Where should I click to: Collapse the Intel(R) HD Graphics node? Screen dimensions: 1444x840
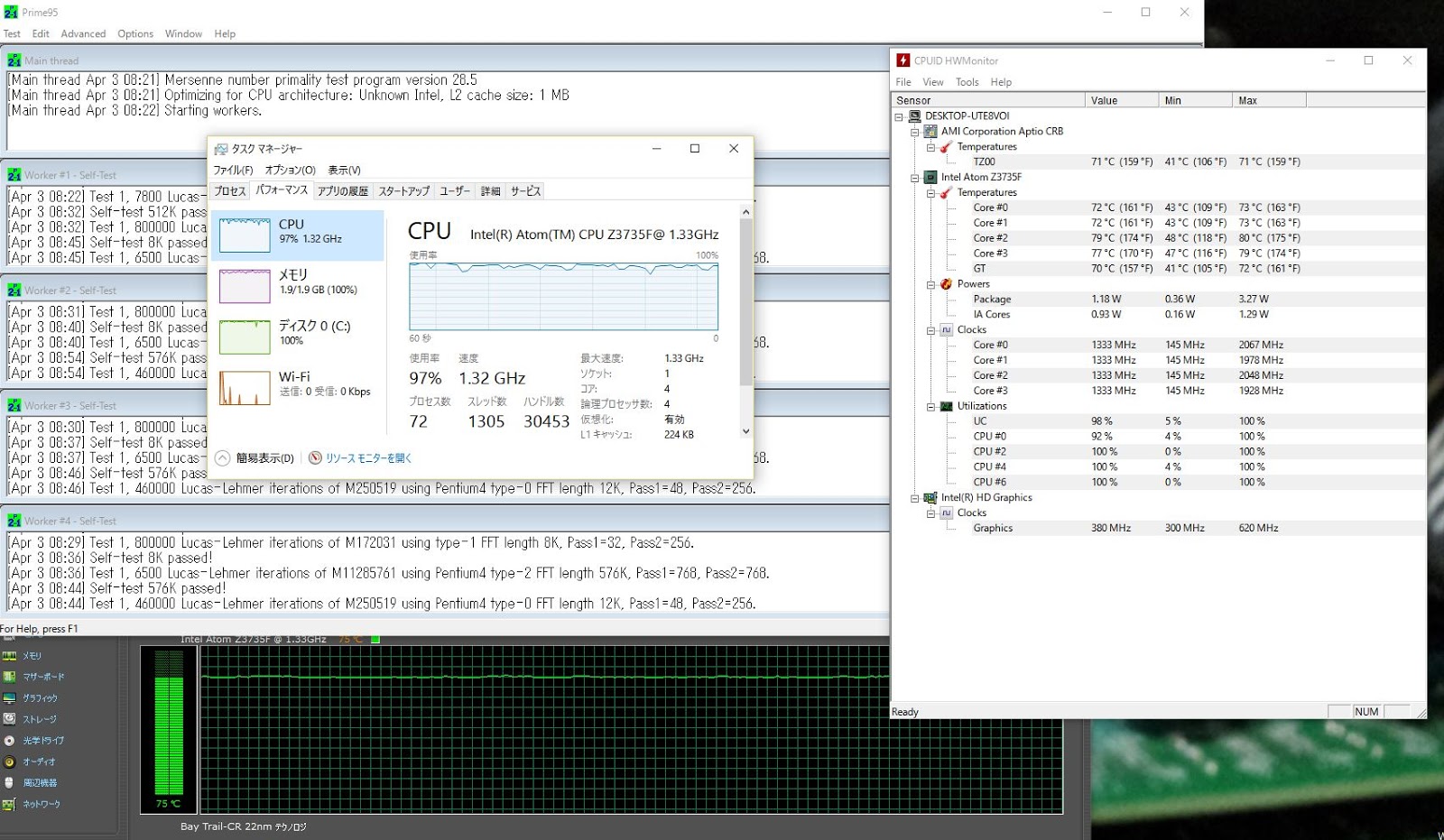coord(914,498)
